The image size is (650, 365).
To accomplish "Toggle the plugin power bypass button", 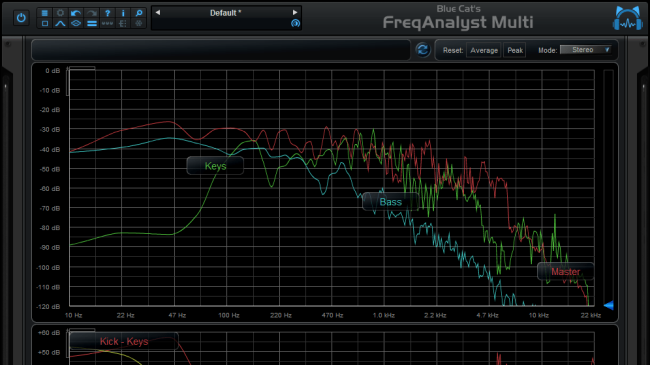I will 21,18.
